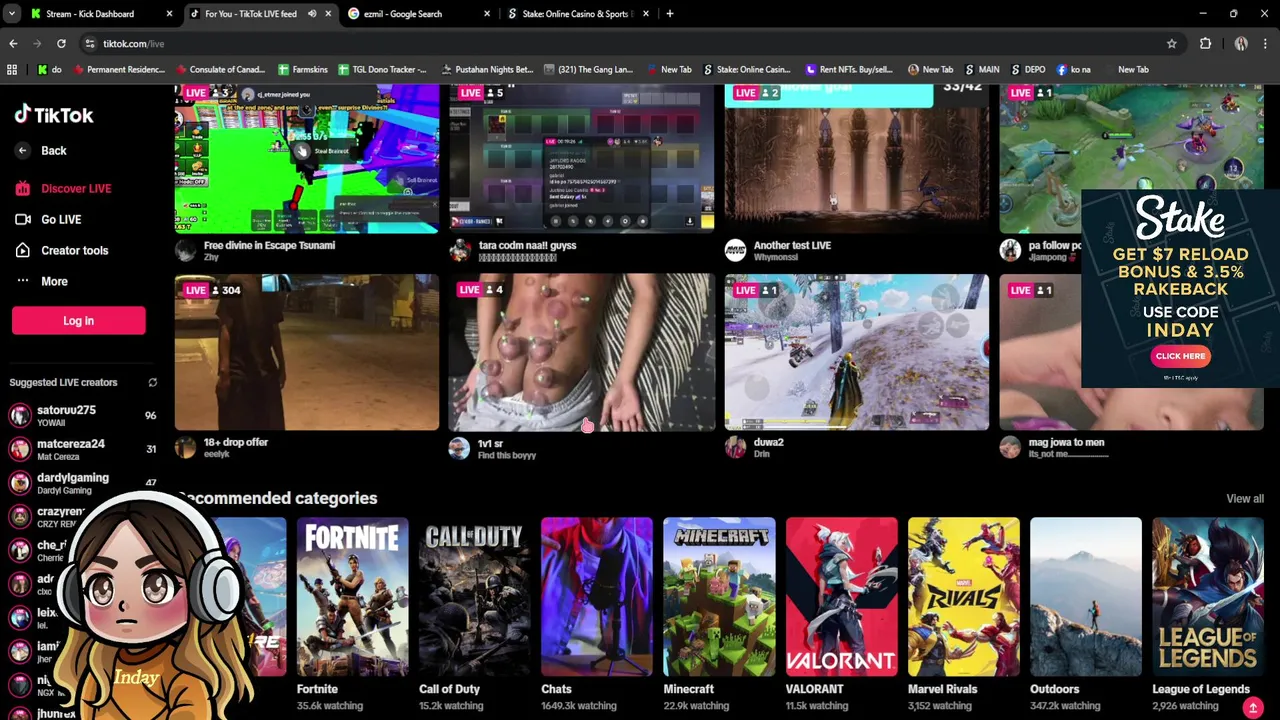
Task: Watch the Another test LIVE stream
Action: pos(857,158)
